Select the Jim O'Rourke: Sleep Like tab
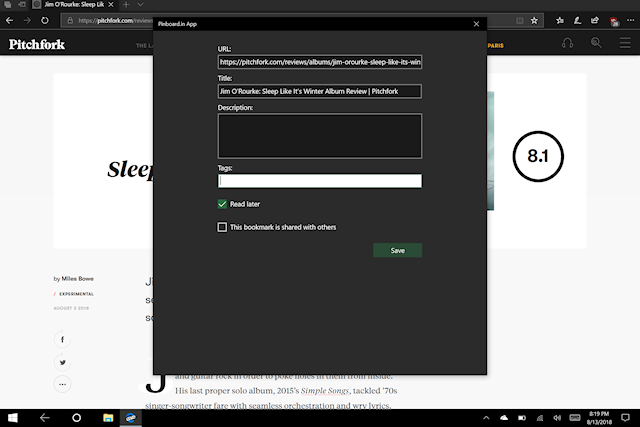Image resolution: width=640 pixels, height=427 pixels. [x=74, y=4]
